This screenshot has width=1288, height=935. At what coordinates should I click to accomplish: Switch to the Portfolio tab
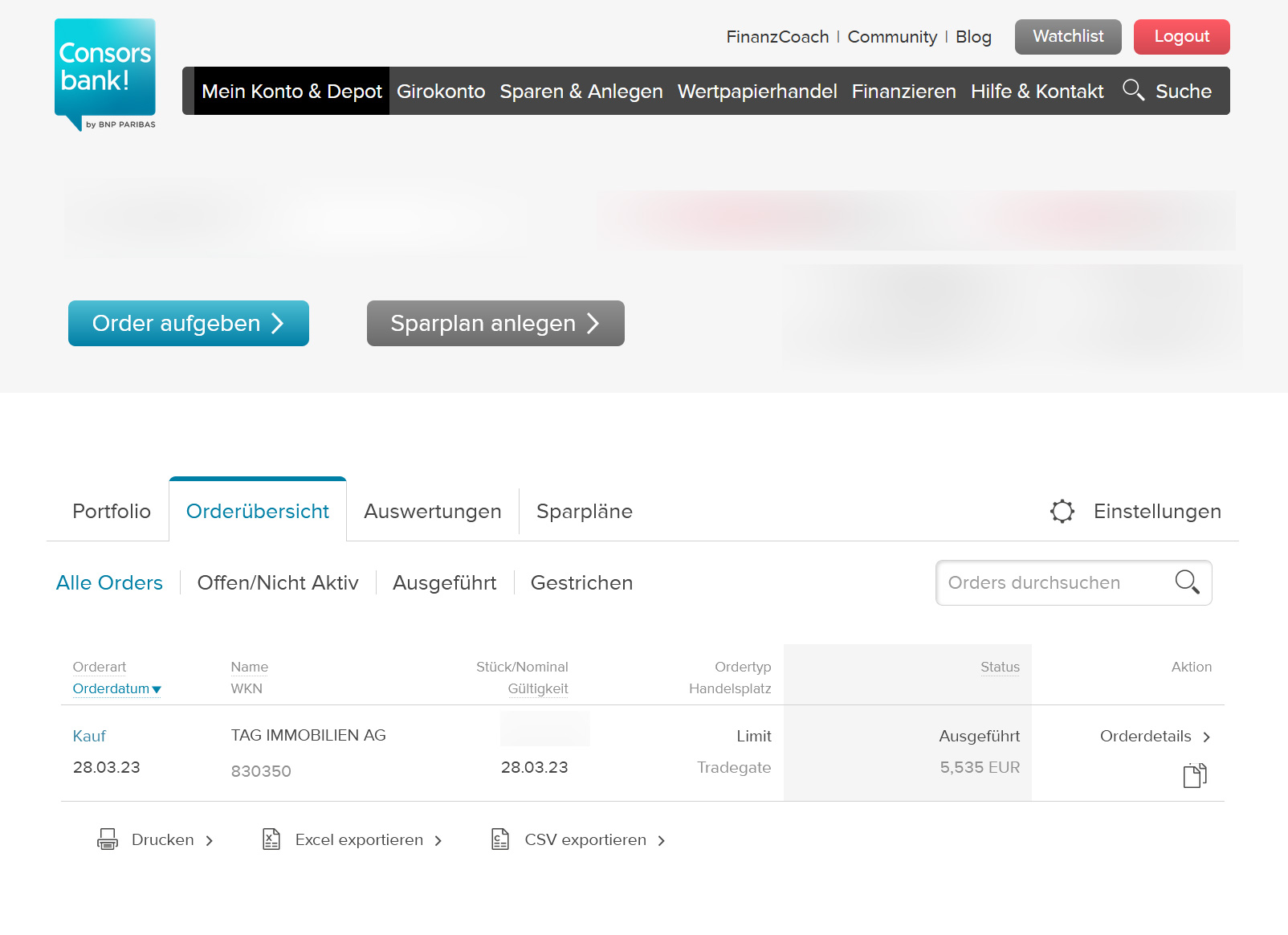pos(112,512)
